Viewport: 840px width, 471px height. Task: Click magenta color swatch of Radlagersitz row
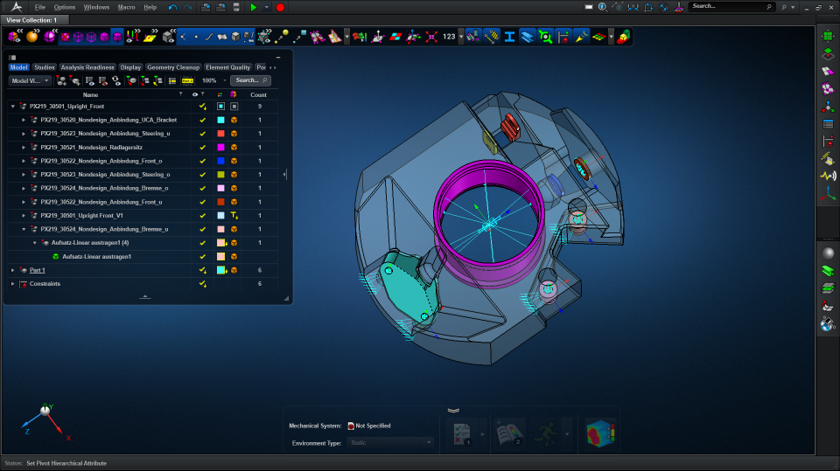tap(220, 147)
